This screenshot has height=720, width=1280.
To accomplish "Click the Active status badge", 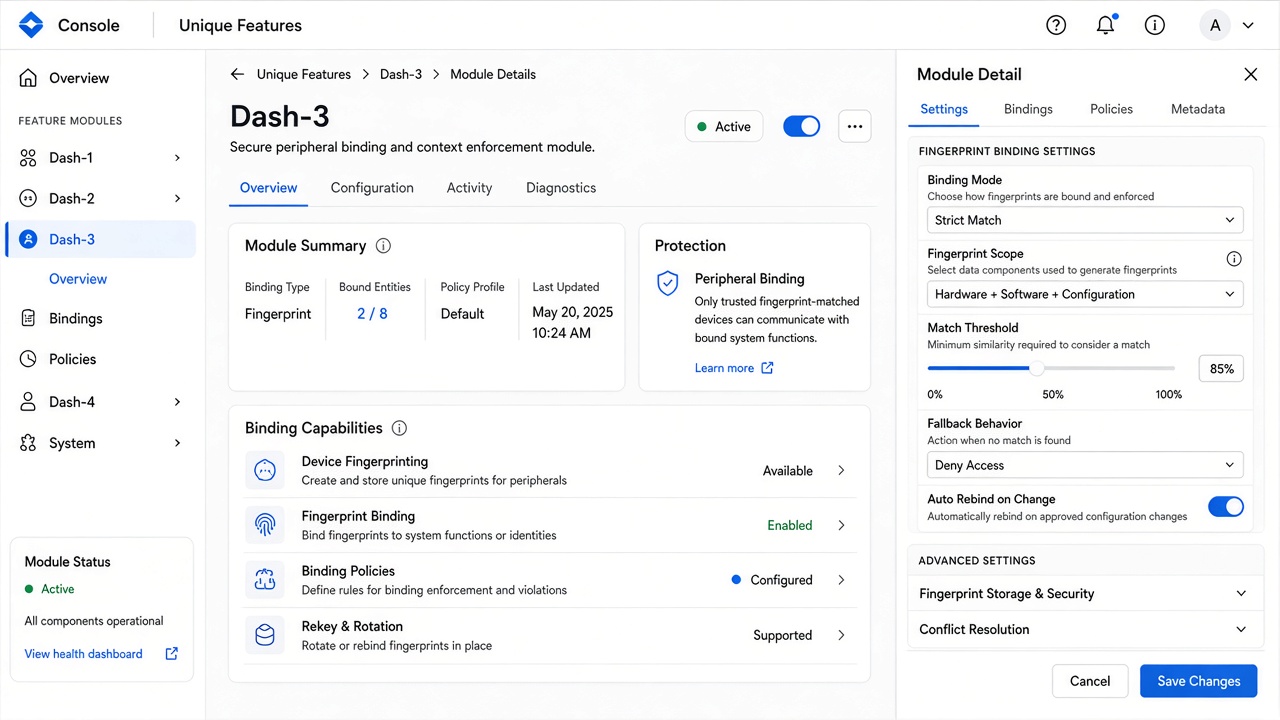I will (724, 127).
